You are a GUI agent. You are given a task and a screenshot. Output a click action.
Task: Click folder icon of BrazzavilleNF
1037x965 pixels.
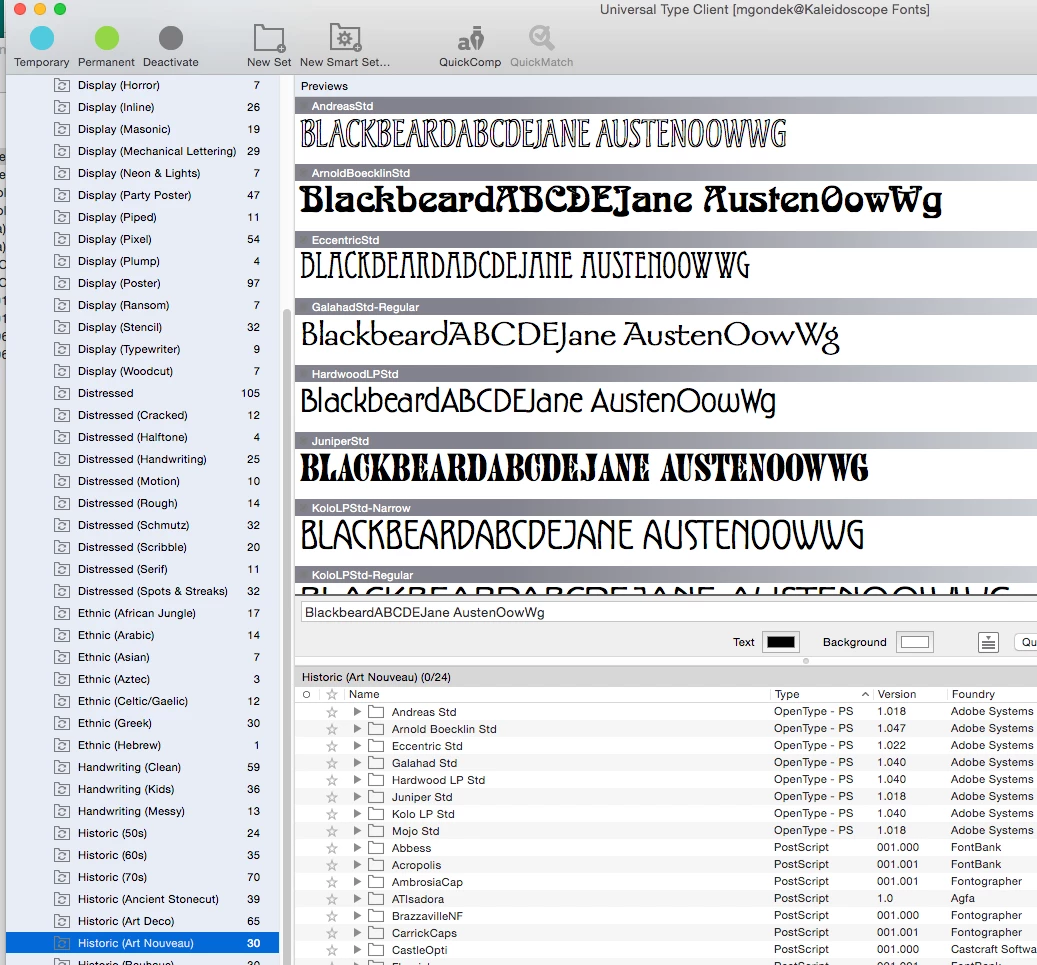[376, 916]
